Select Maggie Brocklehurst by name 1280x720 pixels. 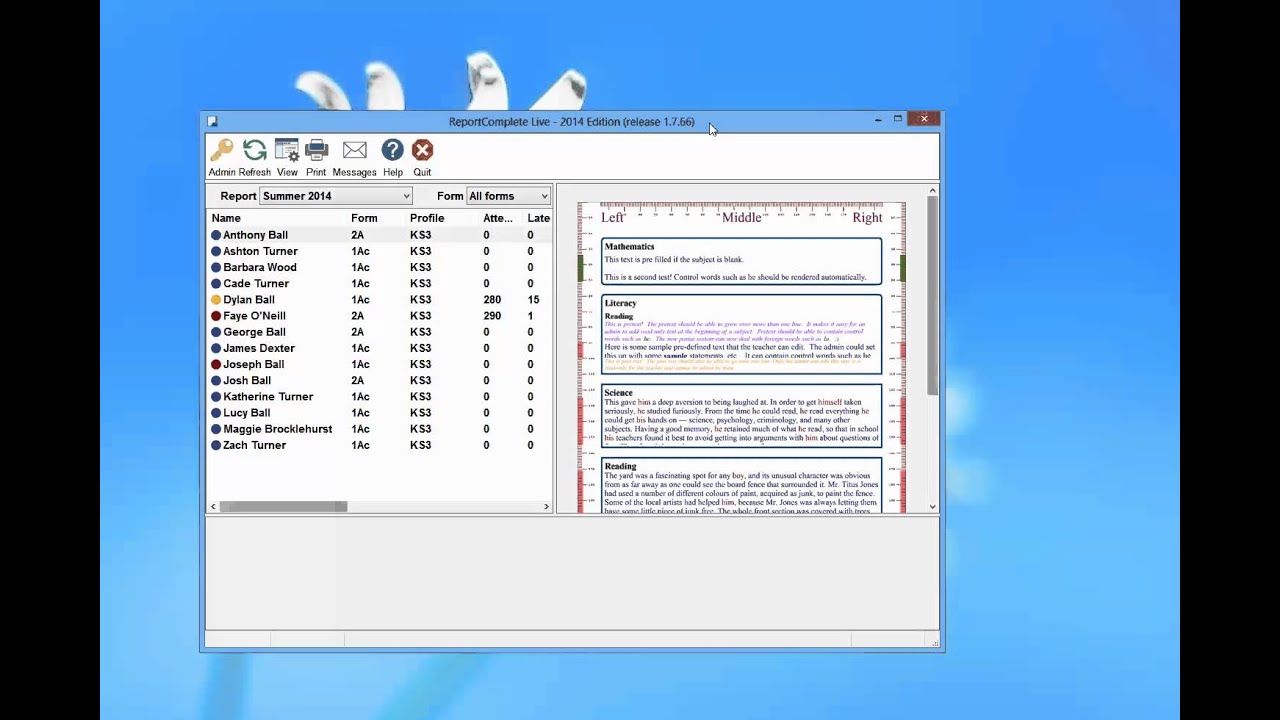tap(278, 429)
